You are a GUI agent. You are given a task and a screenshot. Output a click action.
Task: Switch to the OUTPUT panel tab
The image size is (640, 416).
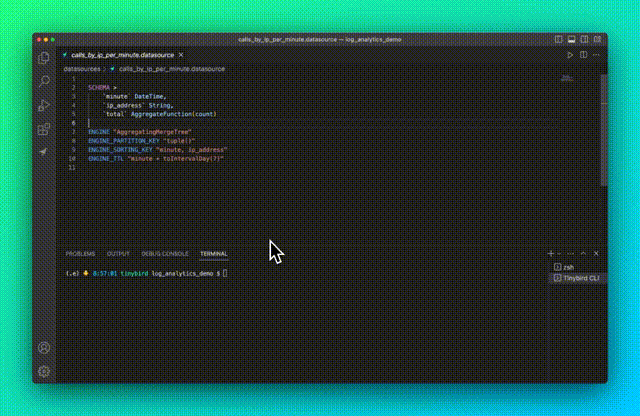pos(118,254)
